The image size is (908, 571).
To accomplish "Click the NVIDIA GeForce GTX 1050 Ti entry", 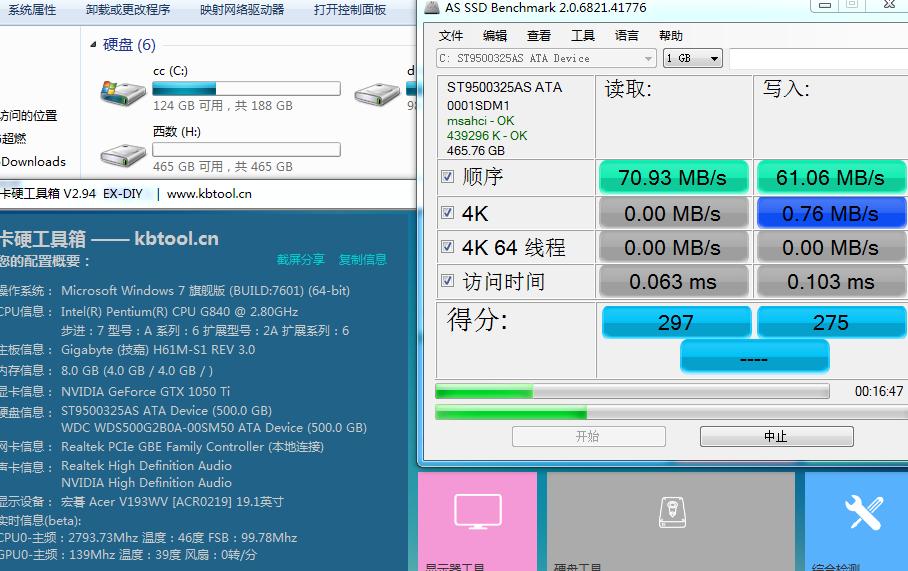I will [x=145, y=391].
